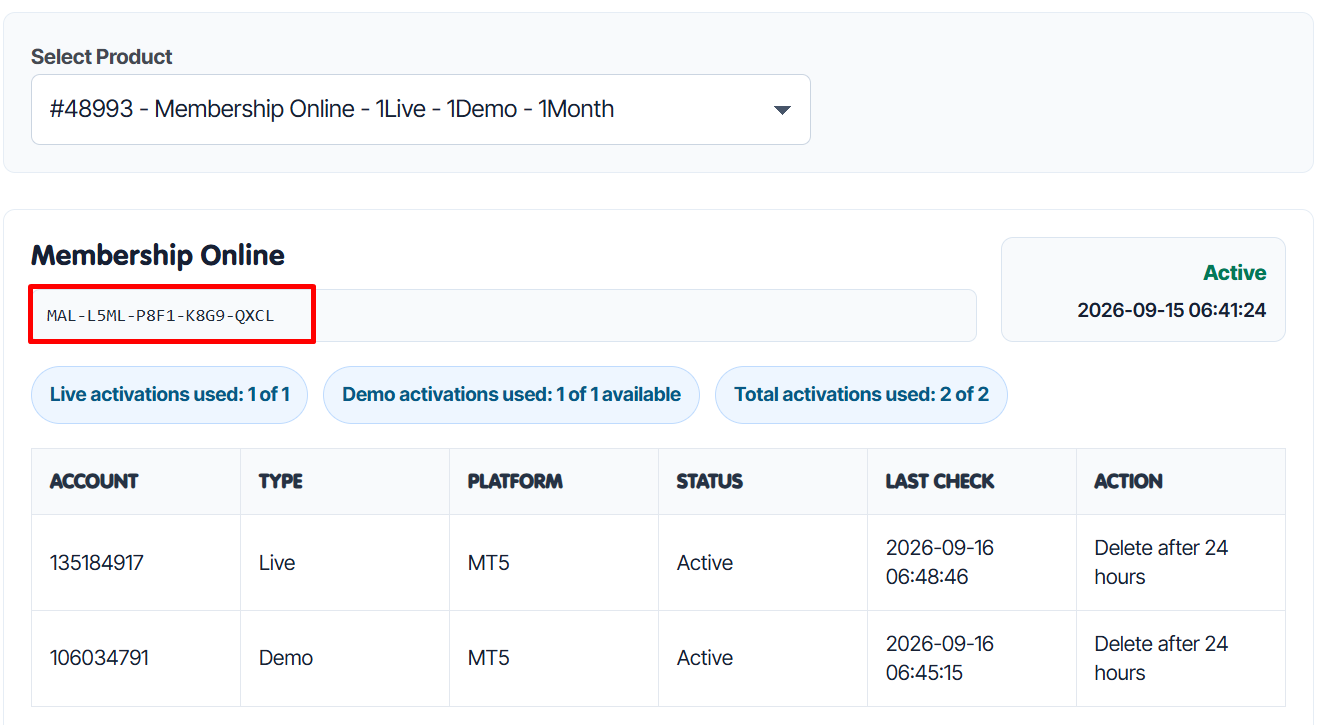Screen dimensions: 1330x725
Task: Click the green Active status label
Action: coord(1234,273)
